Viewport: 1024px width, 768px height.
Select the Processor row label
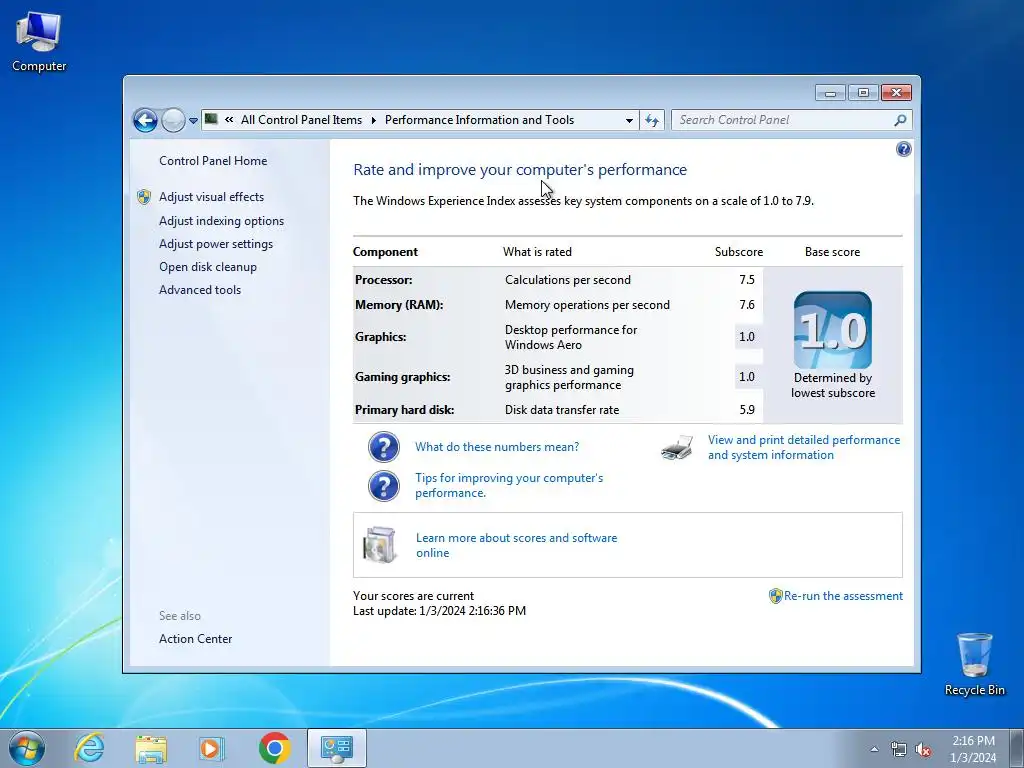pos(383,280)
